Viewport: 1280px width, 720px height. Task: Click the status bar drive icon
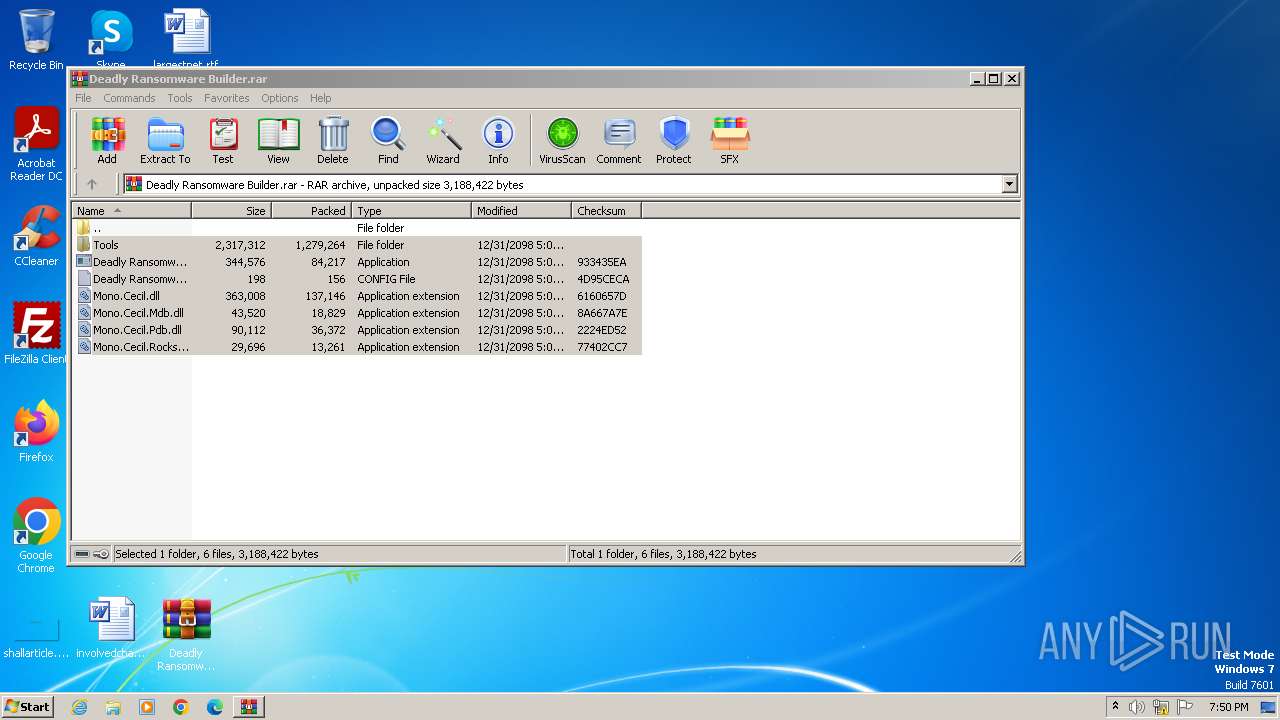click(x=82, y=554)
